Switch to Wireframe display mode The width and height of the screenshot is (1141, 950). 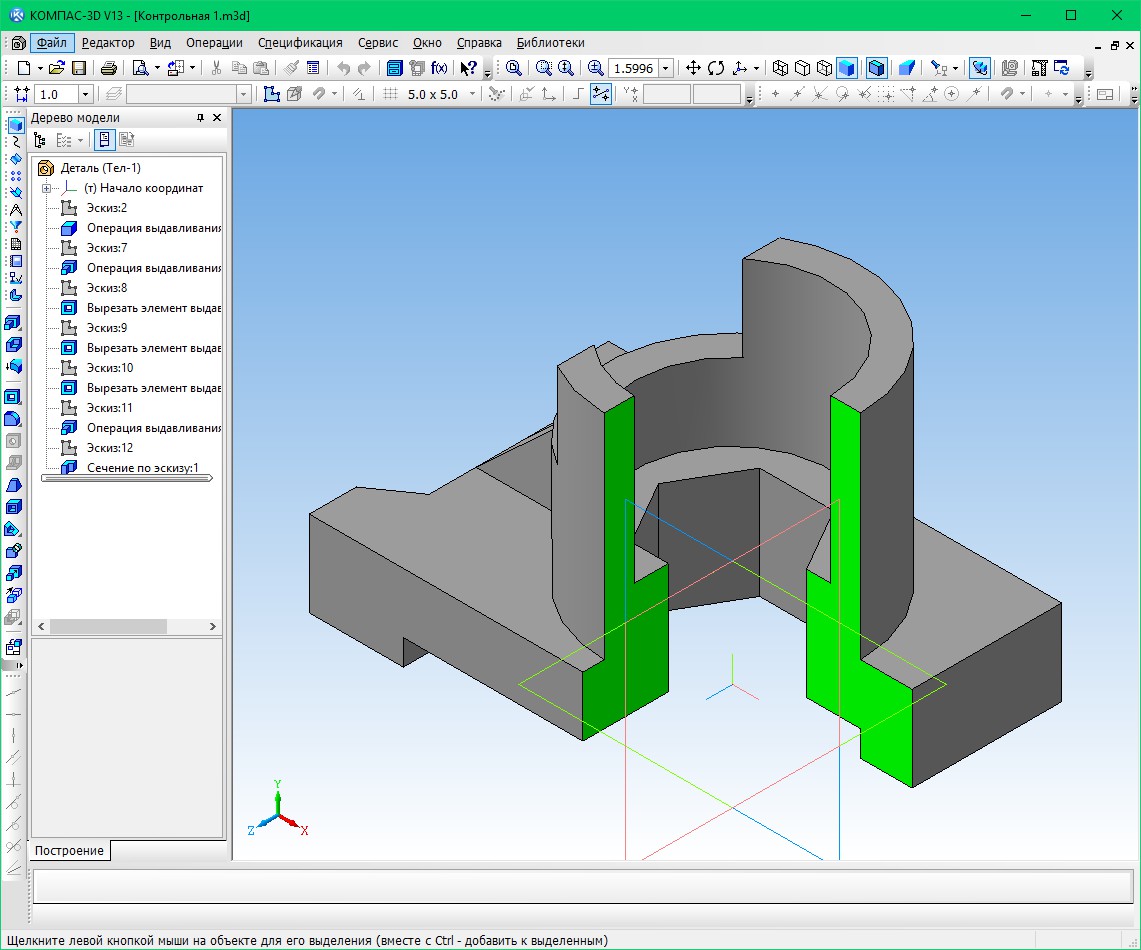tap(780, 68)
